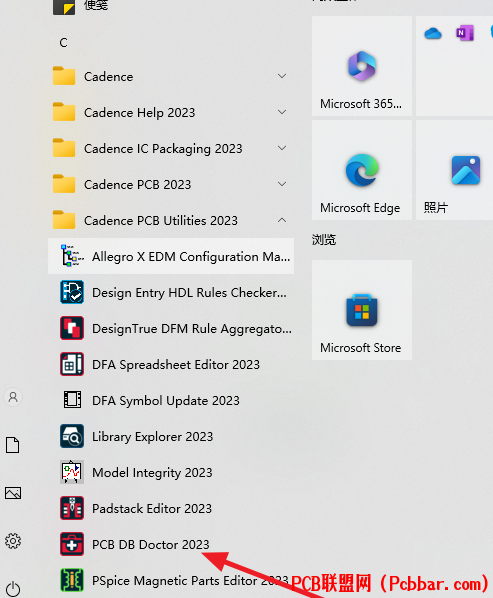Launch Allegro X EDM Configuration Manager icon
493x598 pixels.
(72, 256)
